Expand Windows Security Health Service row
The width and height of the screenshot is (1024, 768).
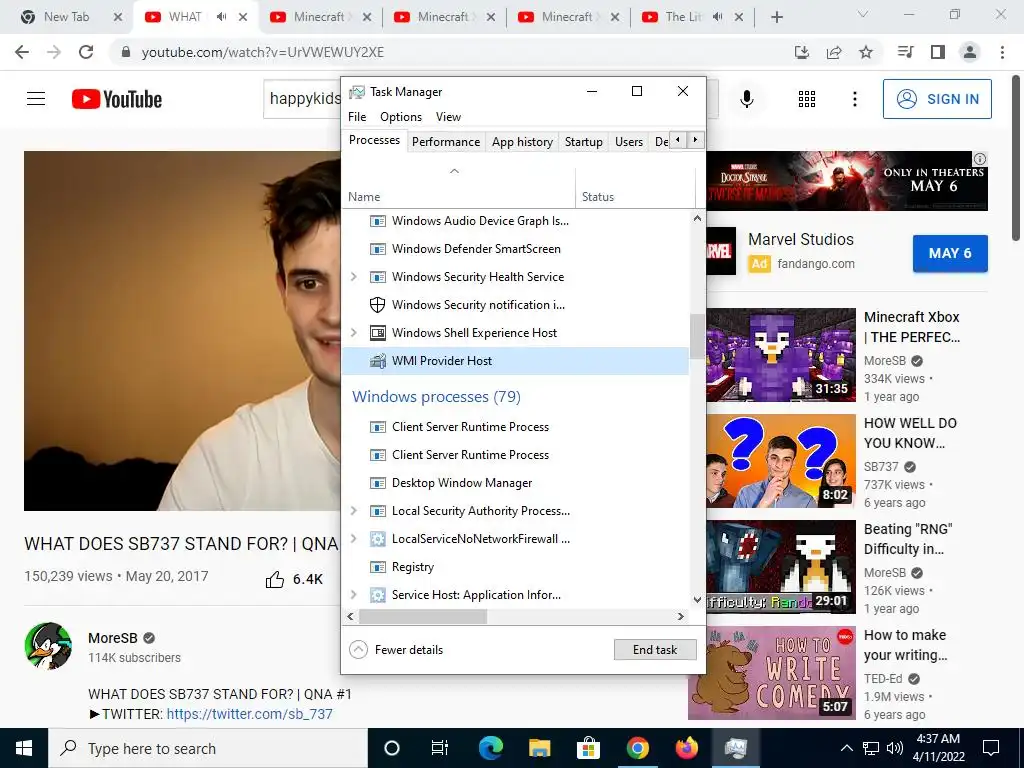(x=353, y=277)
